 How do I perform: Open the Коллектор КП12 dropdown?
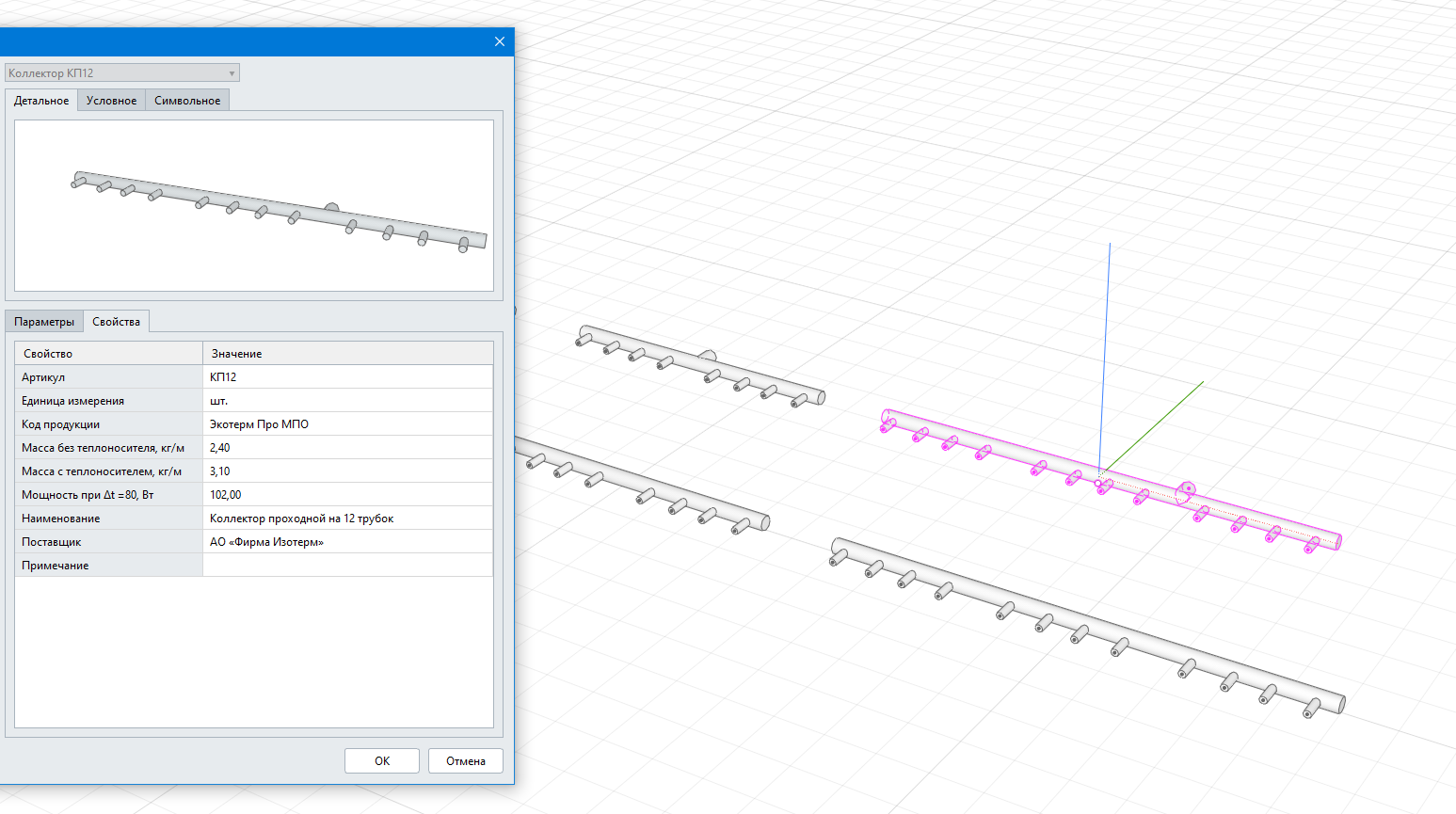click(x=122, y=73)
